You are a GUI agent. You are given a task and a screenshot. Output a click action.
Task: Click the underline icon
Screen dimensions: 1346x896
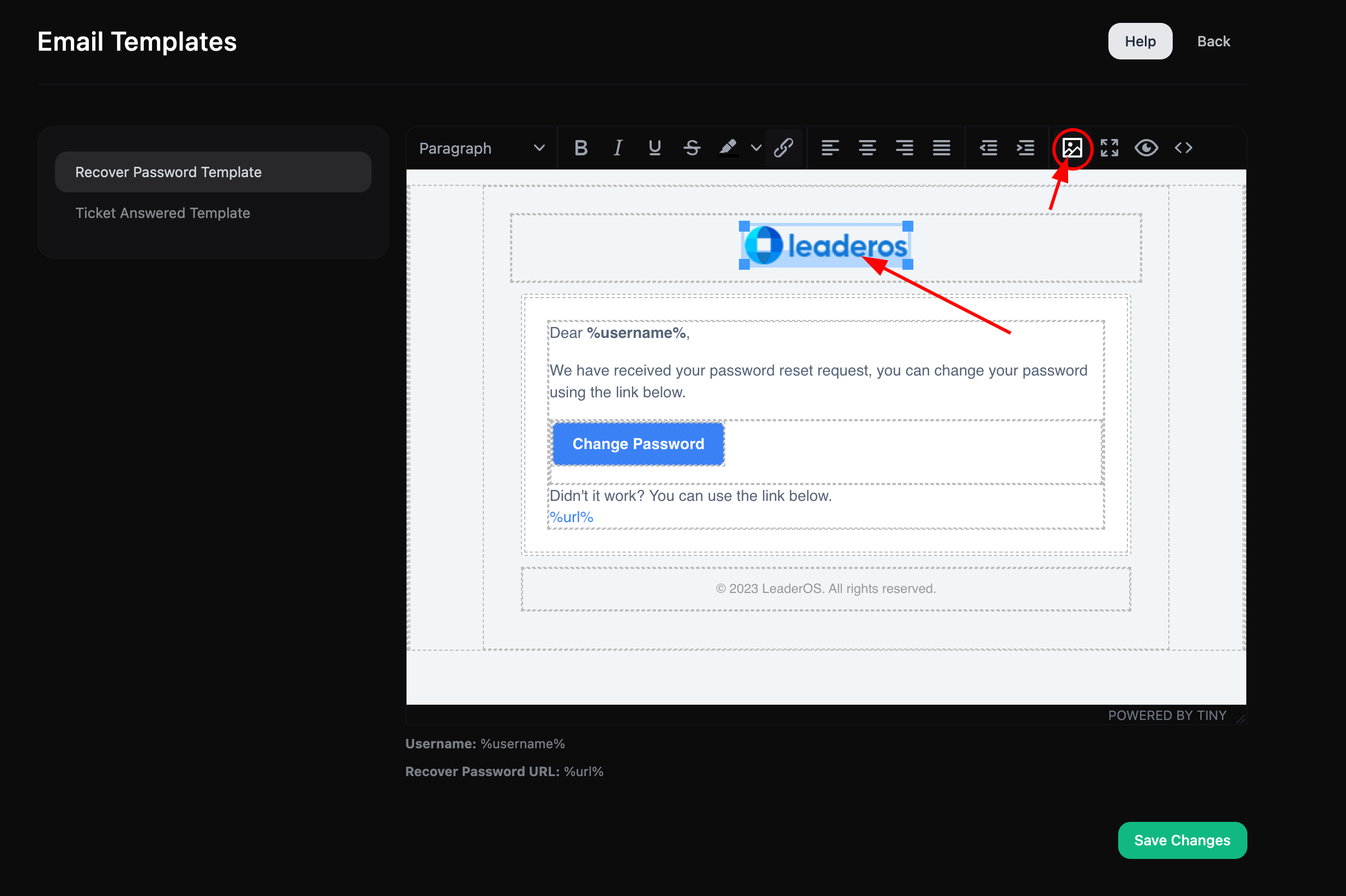[x=654, y=148]
